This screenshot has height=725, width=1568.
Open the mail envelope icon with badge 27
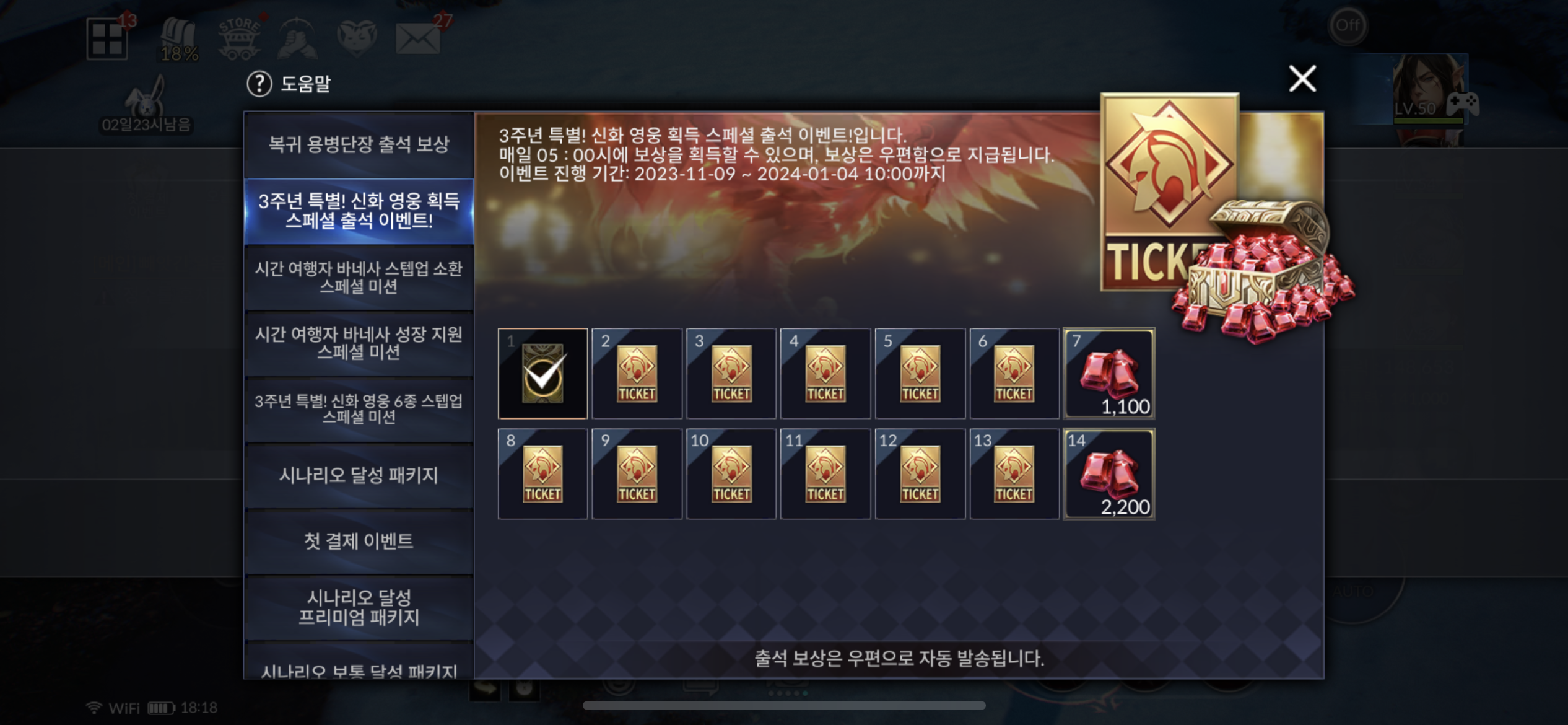coord(418,38)
